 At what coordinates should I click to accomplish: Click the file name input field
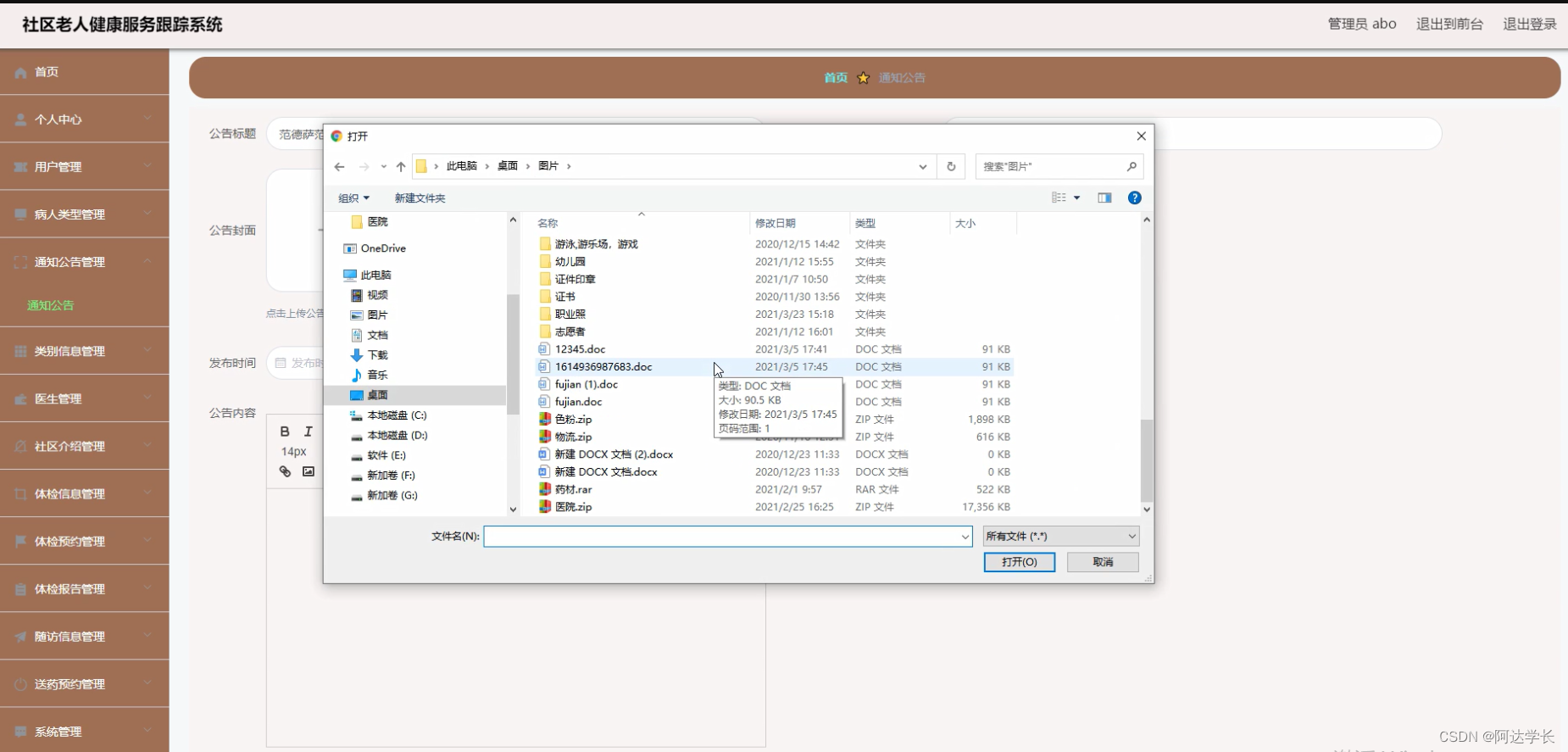pyautogui.click(x=727, y=537)
